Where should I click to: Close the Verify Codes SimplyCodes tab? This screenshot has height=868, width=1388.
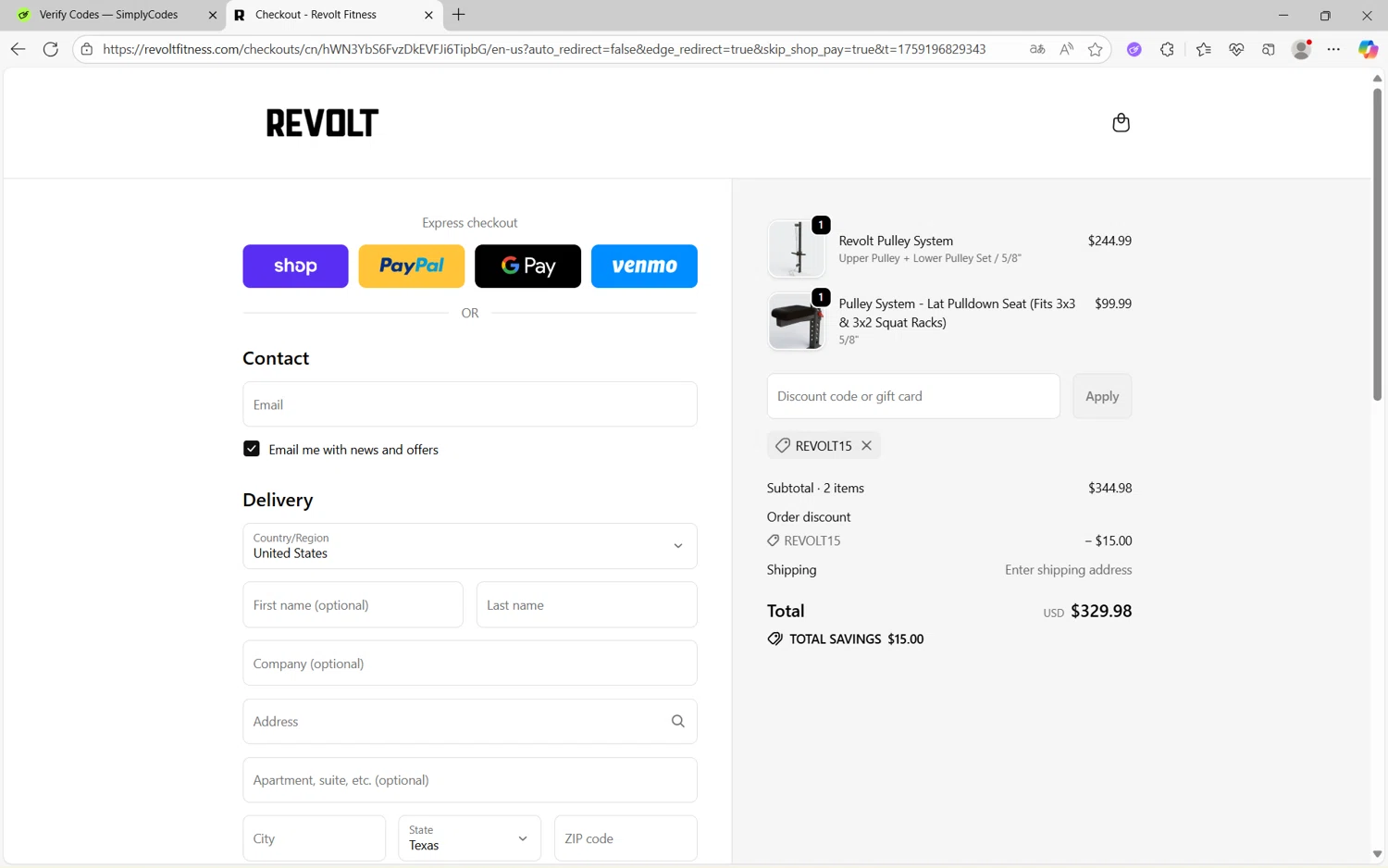click(x=212, y=15)
